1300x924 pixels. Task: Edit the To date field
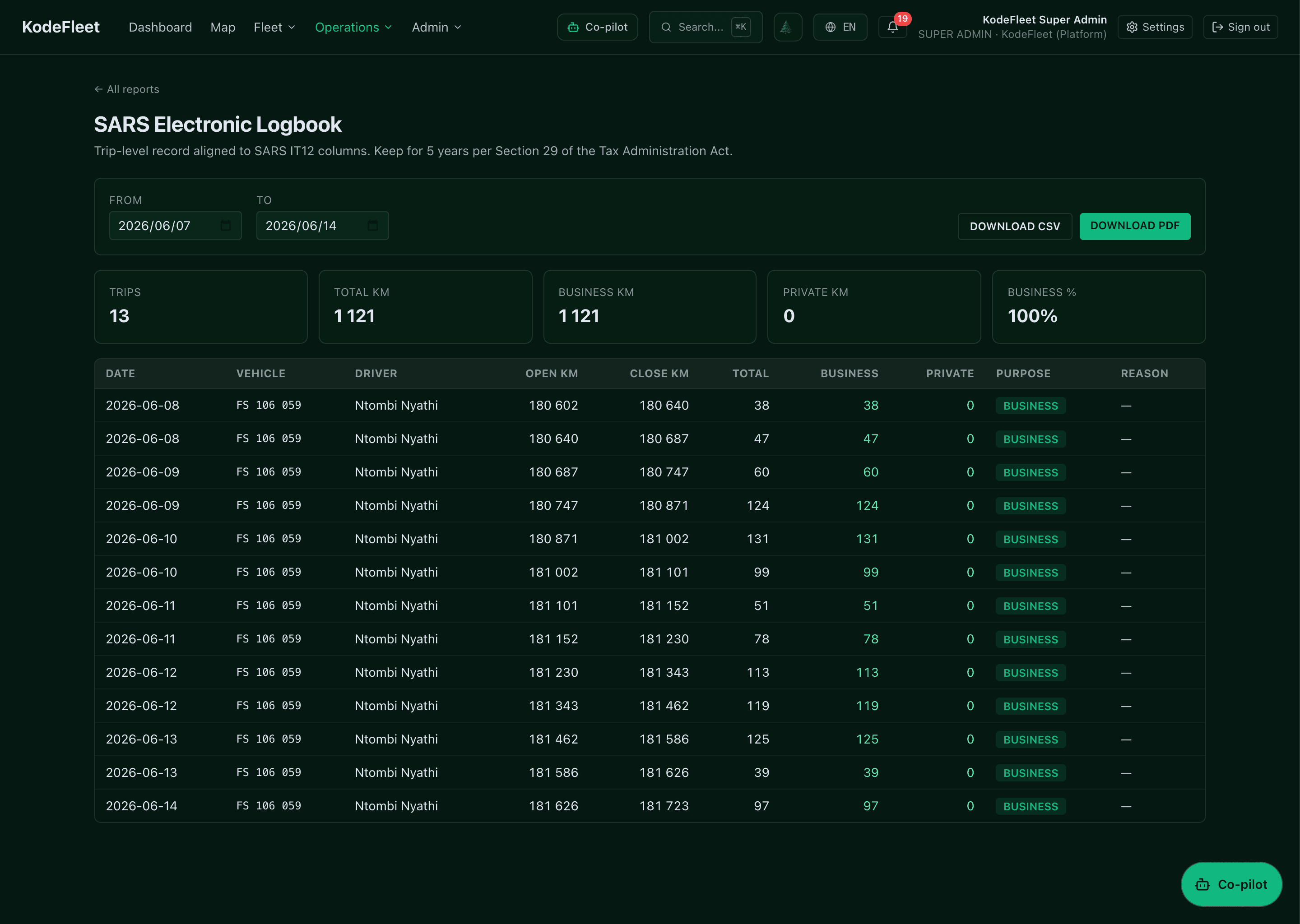tap(322, 226)
